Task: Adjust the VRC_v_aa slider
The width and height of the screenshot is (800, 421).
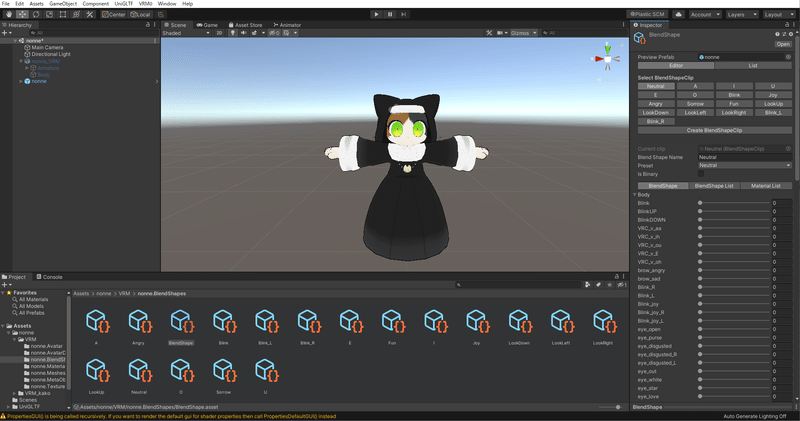Action: click(x=734, y=228)
